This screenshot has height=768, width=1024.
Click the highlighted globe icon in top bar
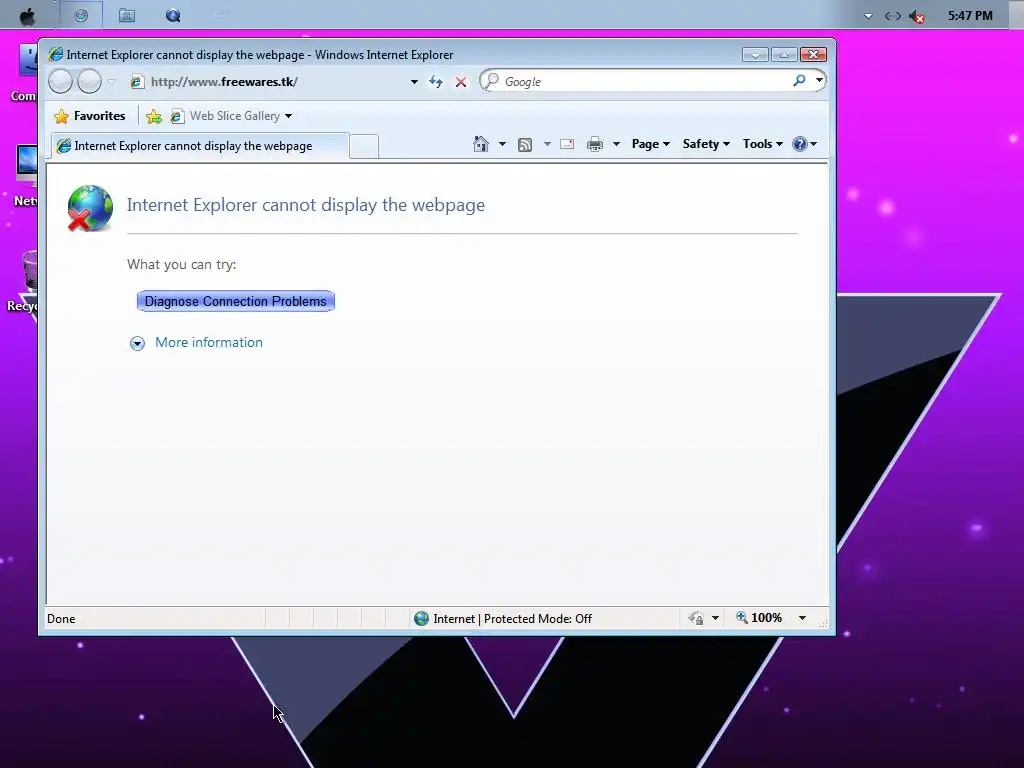coord(81,15)
